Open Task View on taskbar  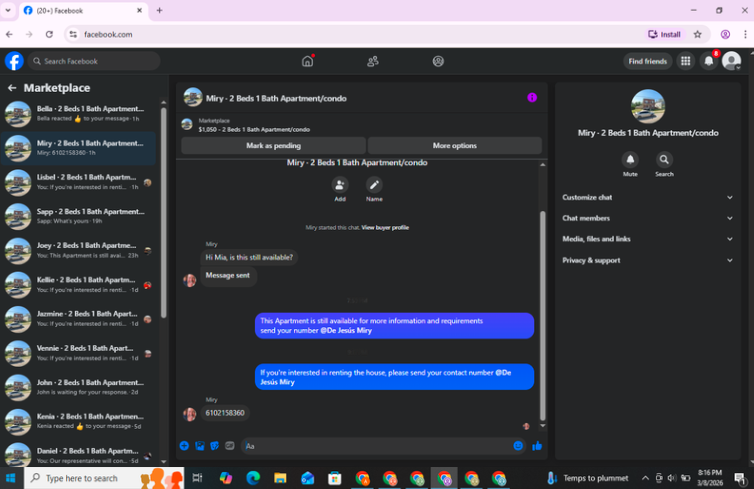pos(197,478)
